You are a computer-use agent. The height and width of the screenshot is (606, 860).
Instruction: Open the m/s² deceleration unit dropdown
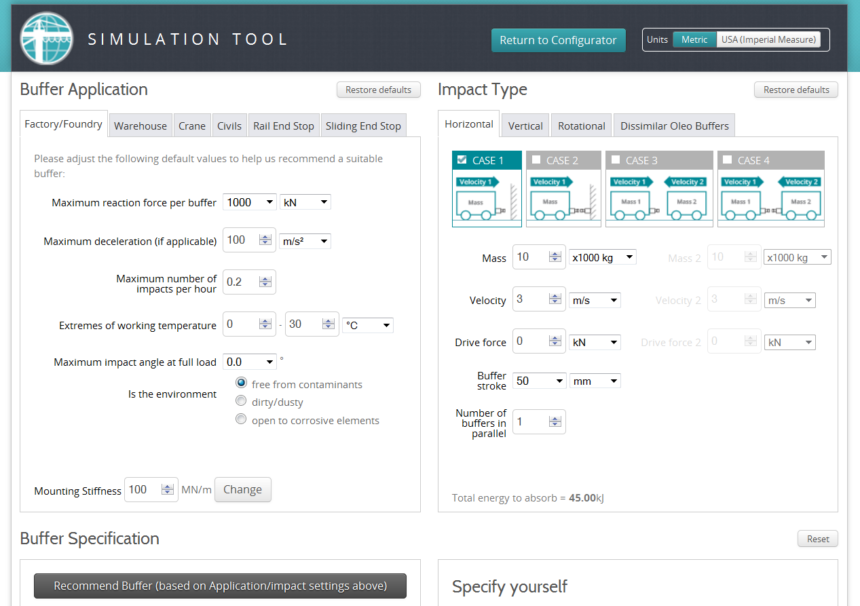pos(305,241)
